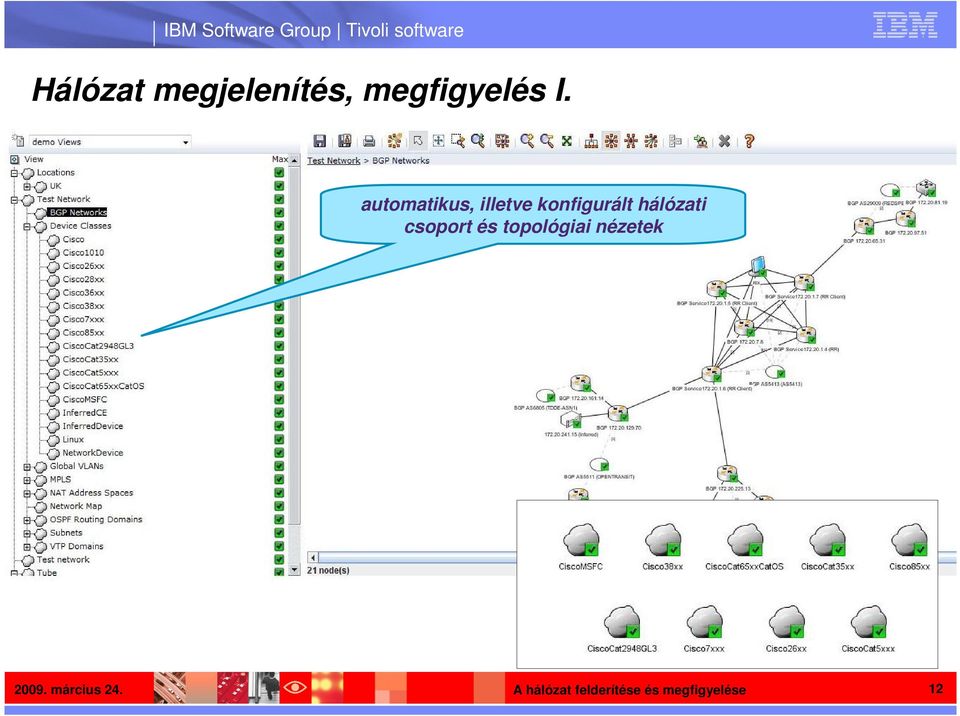Viewport: 960px width, 716px height.
Task: Click the Cisco85xx cloud icon in lower panel
Action: click(910, 540)
